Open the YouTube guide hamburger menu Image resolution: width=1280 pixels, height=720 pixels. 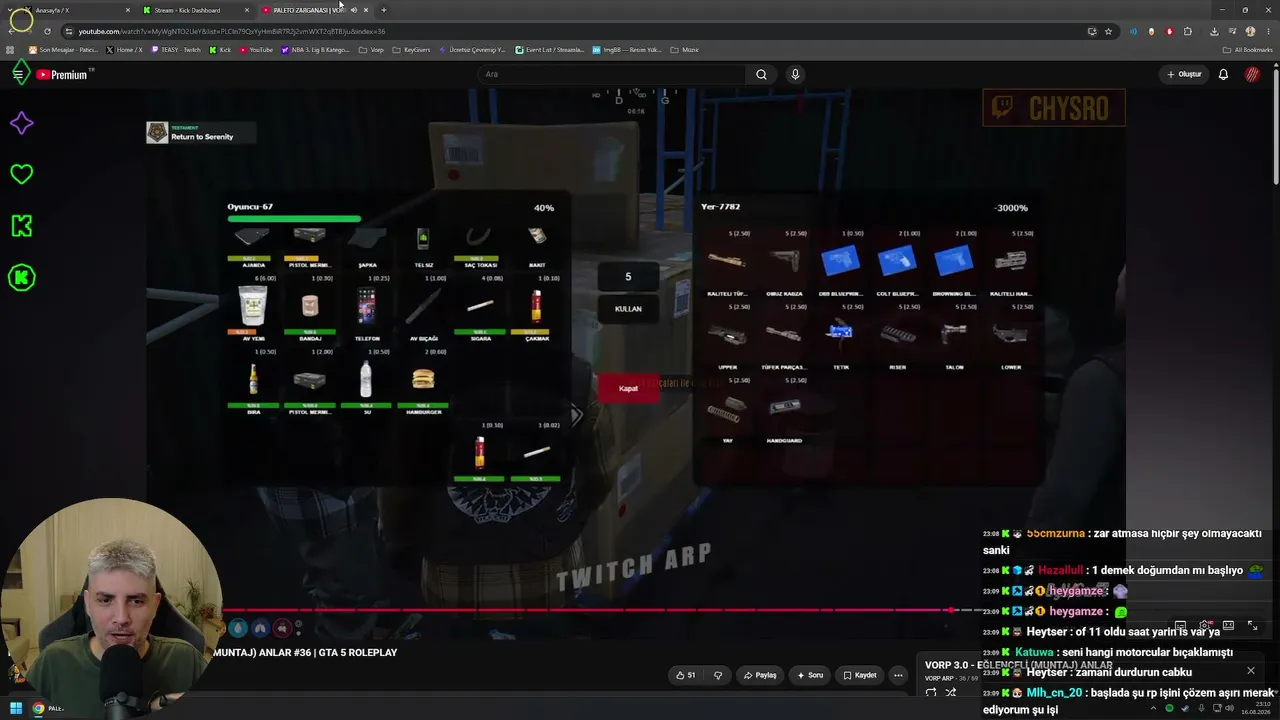(18, 74)
